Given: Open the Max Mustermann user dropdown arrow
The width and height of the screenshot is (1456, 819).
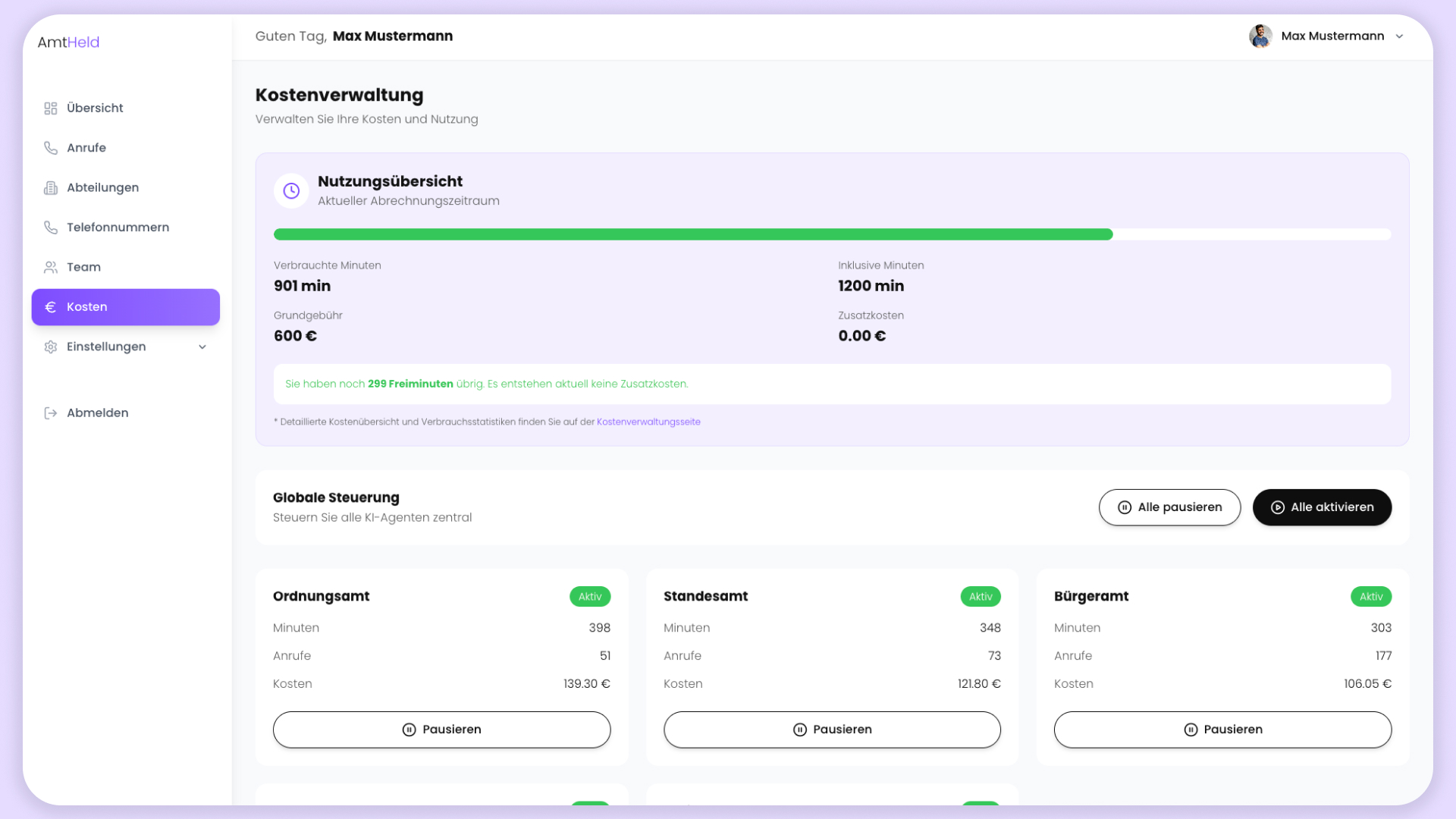Looking at the screenshot, I should 1400,36.
